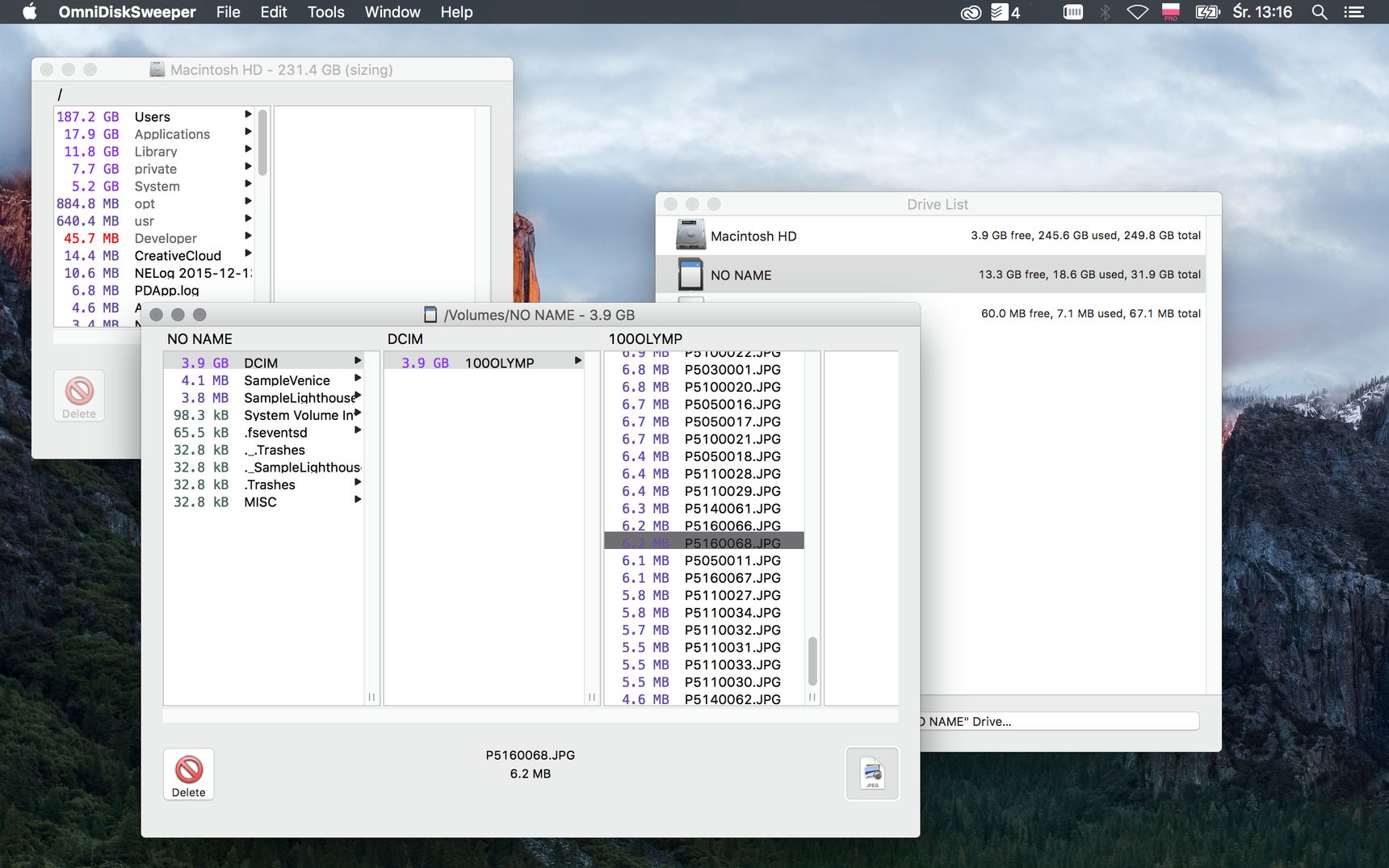The width and height of the screenshot is (1389, 868).
Task: Select the NO NAME row in Drive List
Action: 931,275
